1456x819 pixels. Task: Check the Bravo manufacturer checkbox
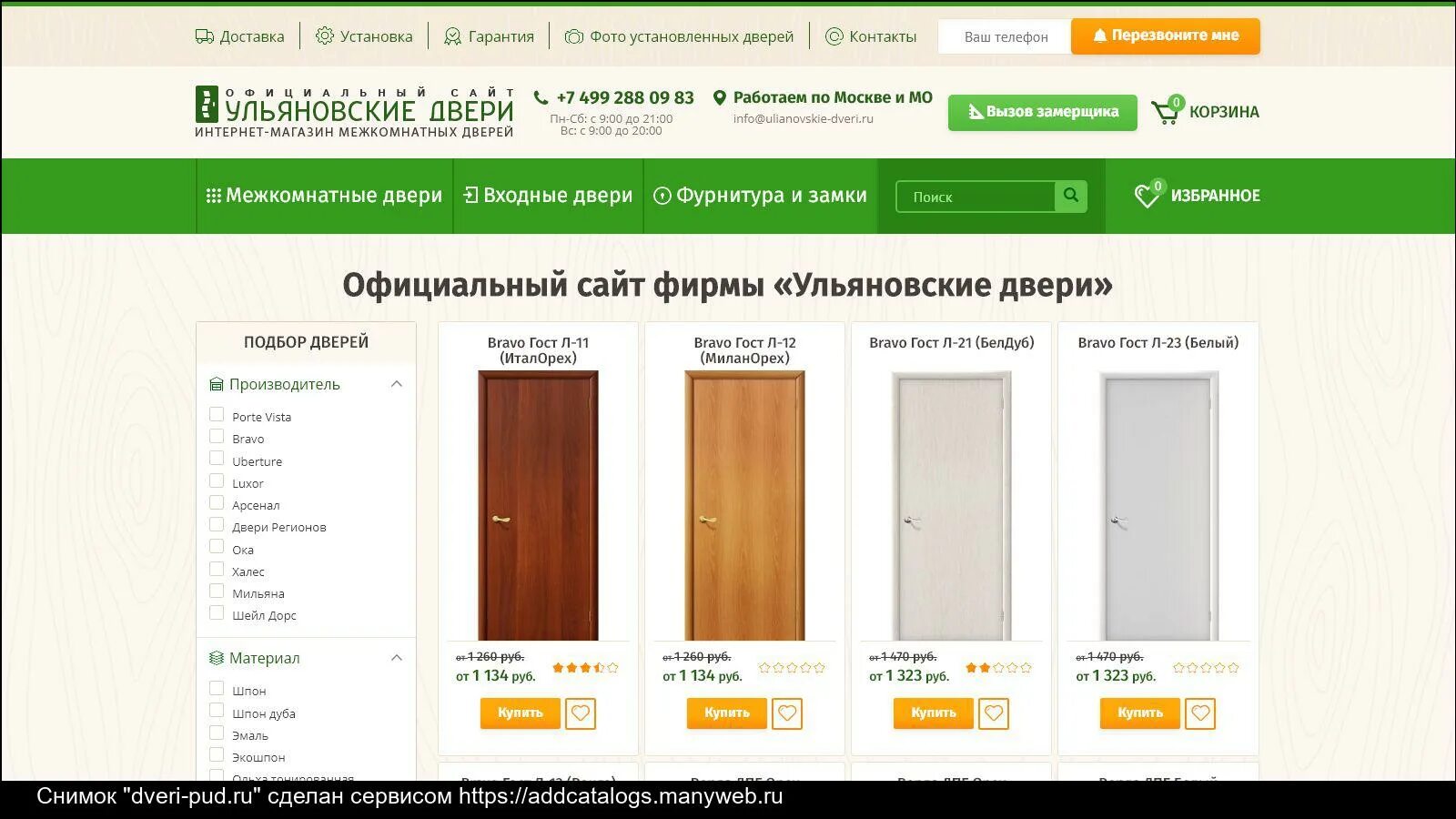tap(217, 437)
